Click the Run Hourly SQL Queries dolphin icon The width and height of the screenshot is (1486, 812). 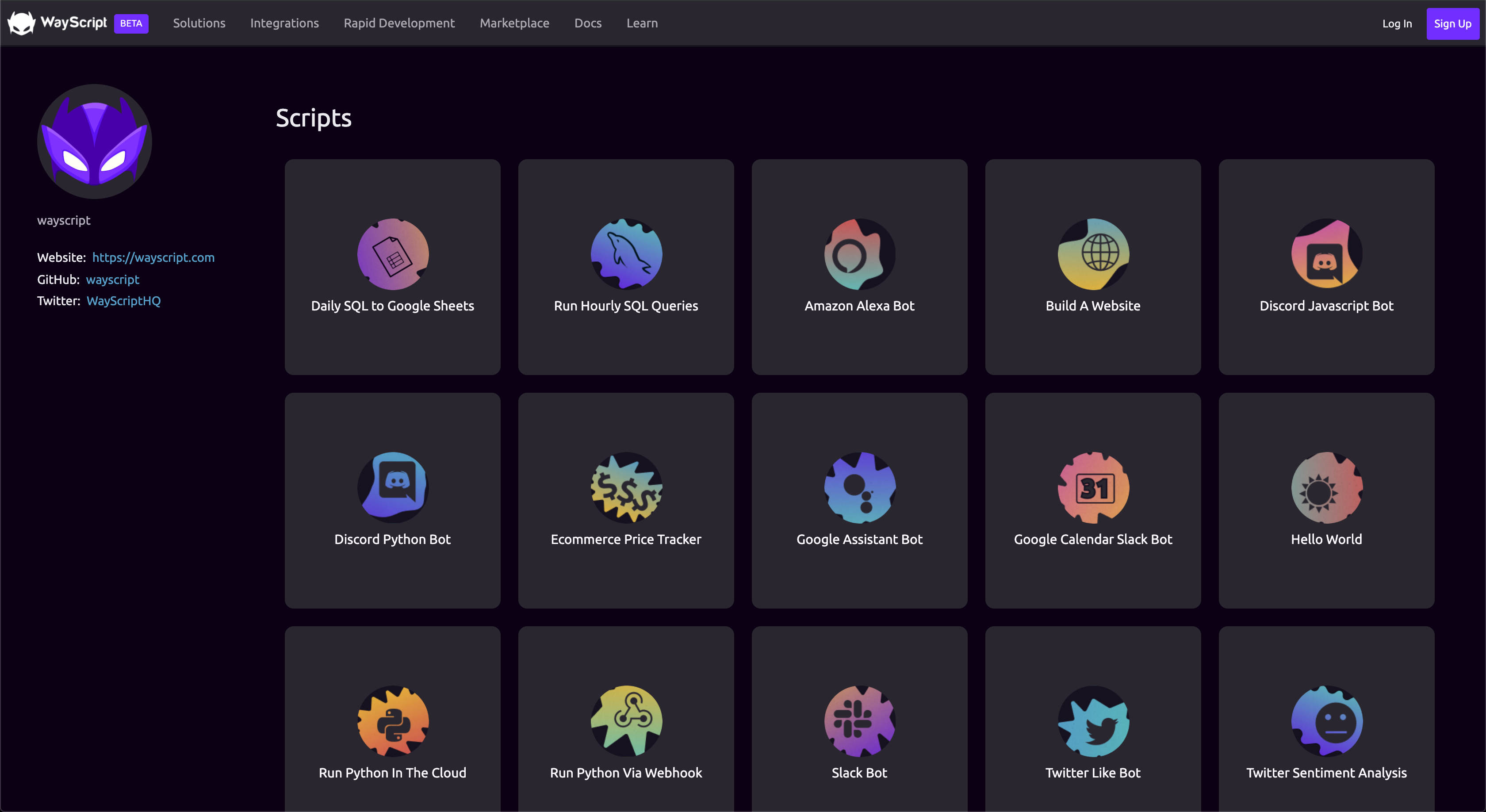pyautogui.click(x=627, y=254)
